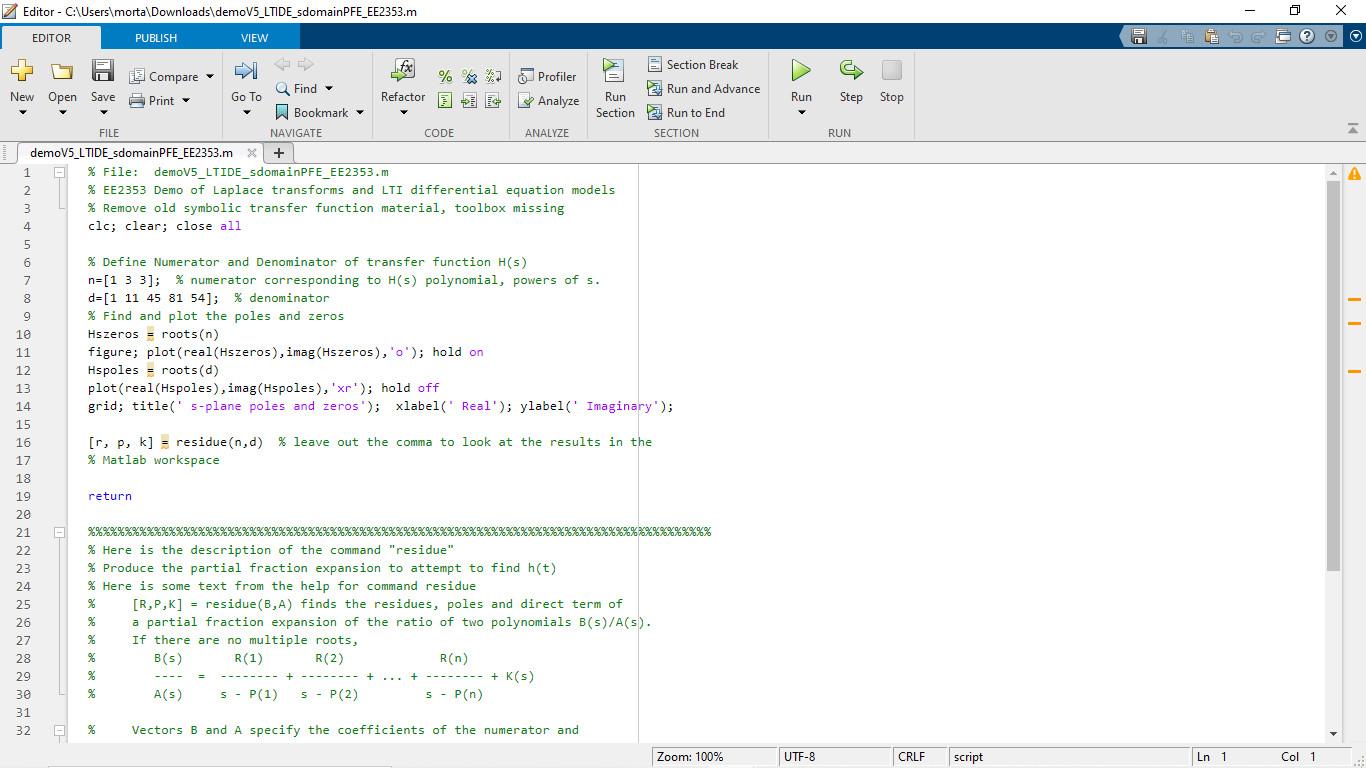Click the Profiler icon
The width and height of the screenshot is (1366, 768).
526,77
